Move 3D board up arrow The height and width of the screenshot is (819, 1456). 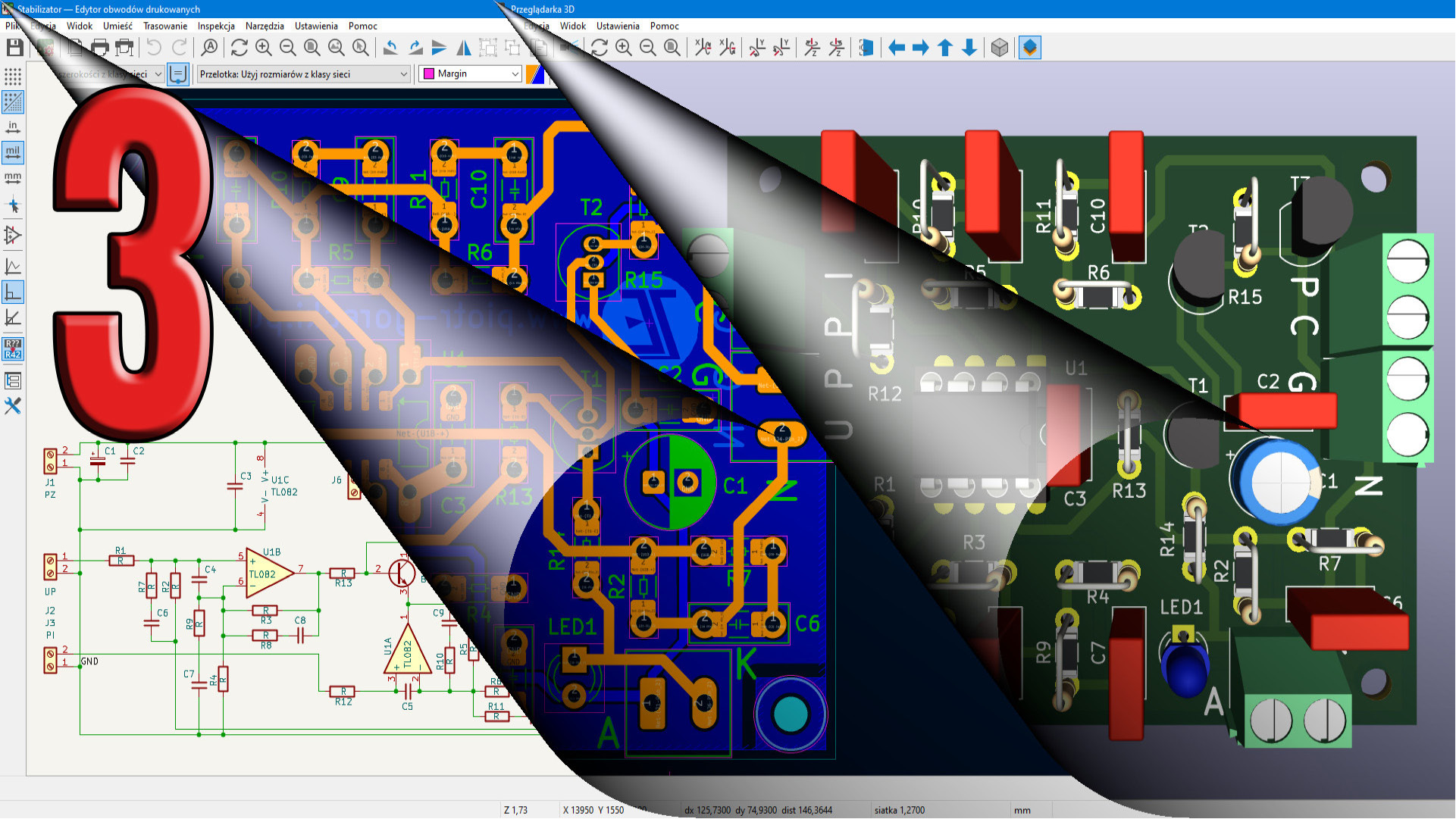(945, 48)
